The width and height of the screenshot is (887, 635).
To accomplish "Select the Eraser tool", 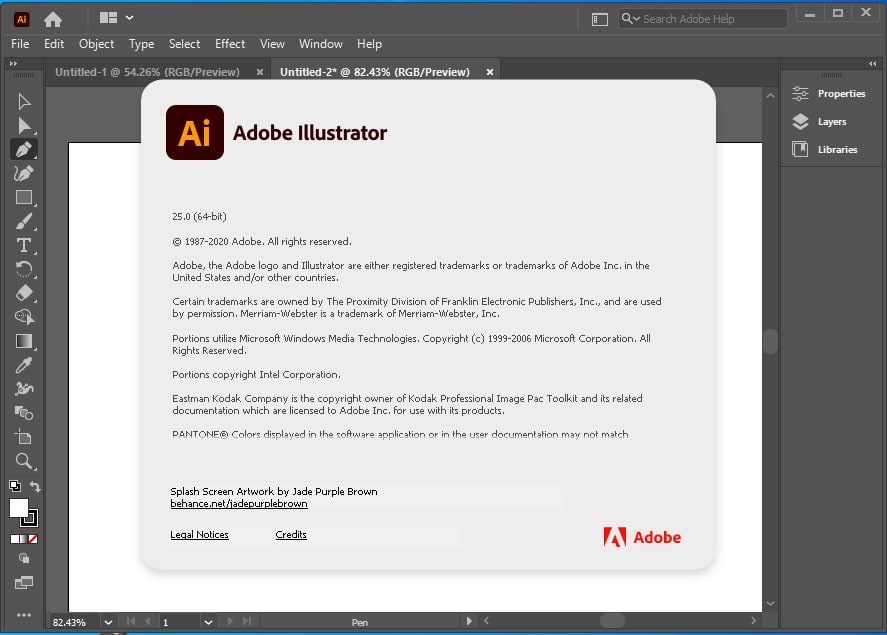I will click(x=24, y=293).
